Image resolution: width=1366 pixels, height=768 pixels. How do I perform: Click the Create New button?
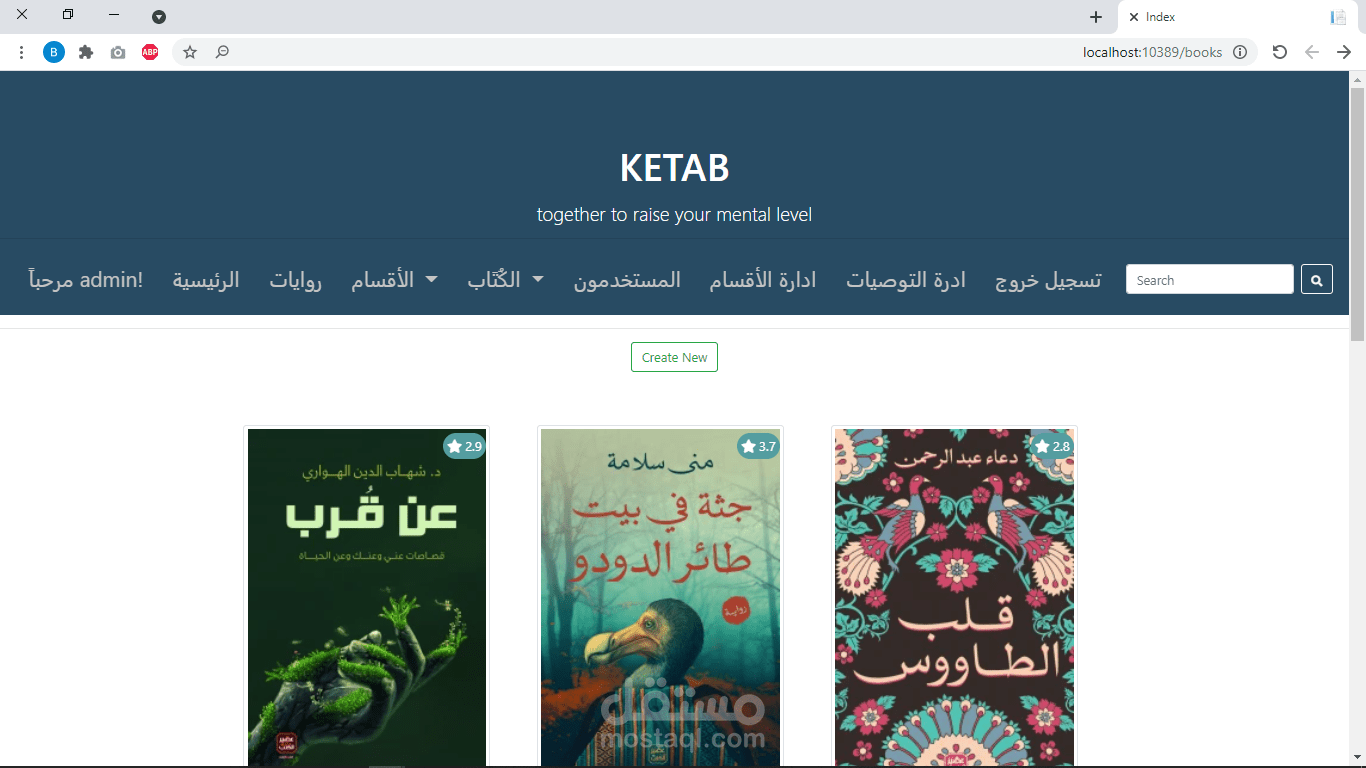[x=674, y=357]
